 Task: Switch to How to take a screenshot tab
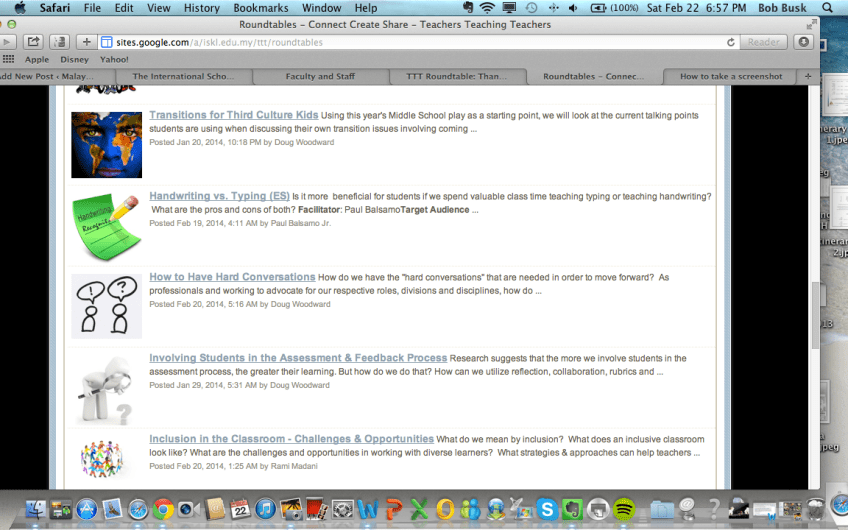(x=731, y=76)
